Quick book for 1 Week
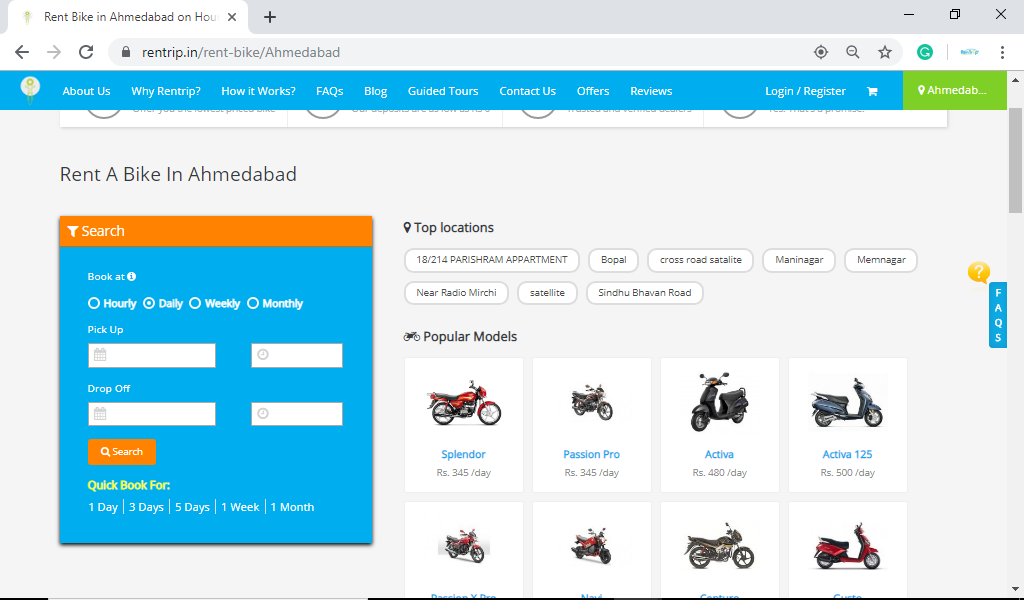 pos(240,507)
